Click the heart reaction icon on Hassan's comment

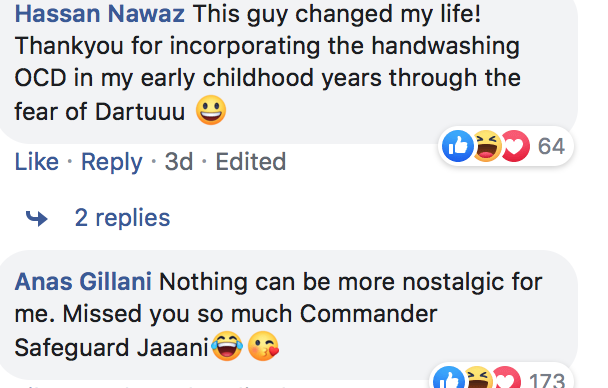click(x=515, y=146)
